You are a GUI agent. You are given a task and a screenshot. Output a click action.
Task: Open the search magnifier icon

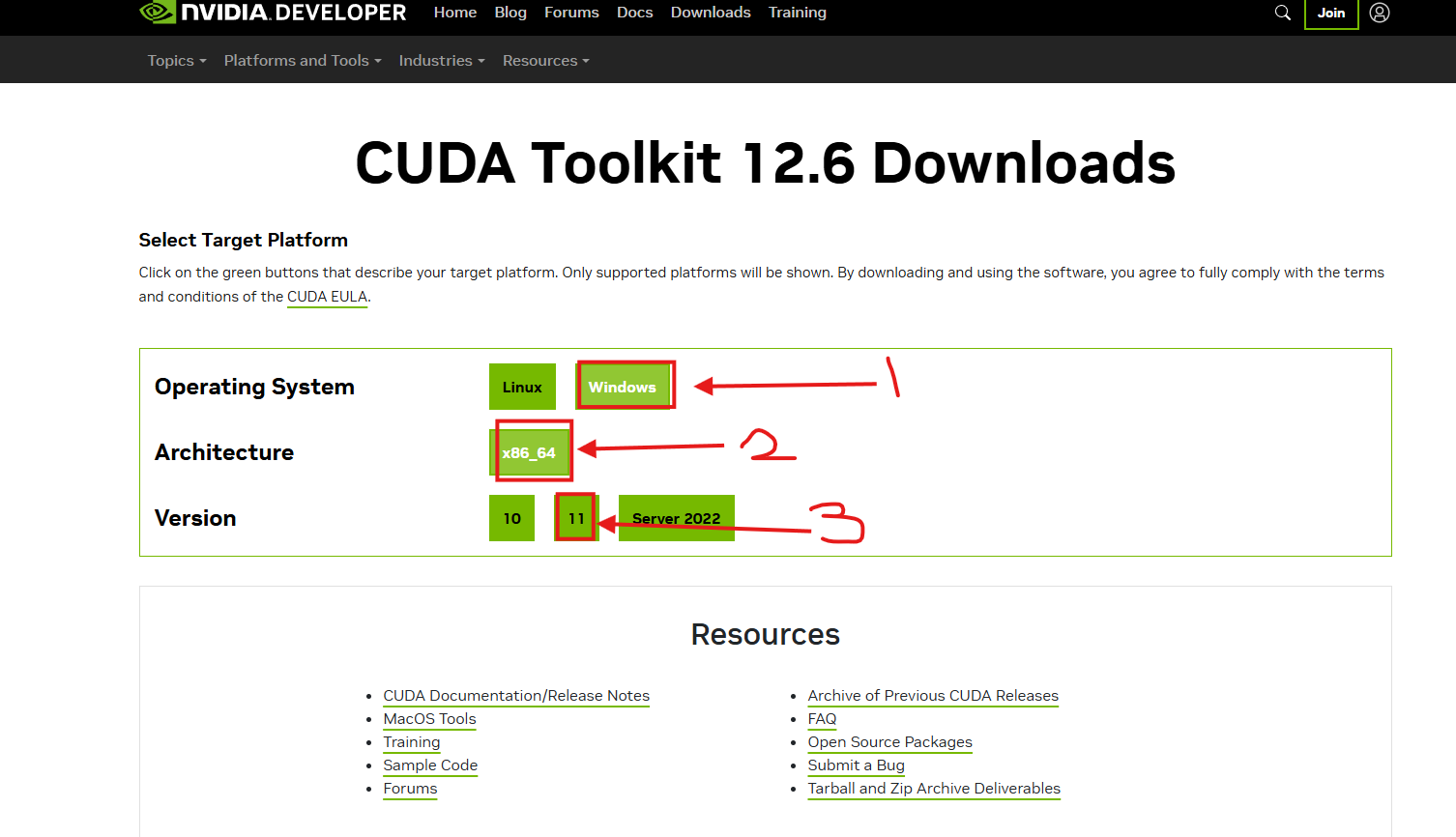click(1283, 13)
